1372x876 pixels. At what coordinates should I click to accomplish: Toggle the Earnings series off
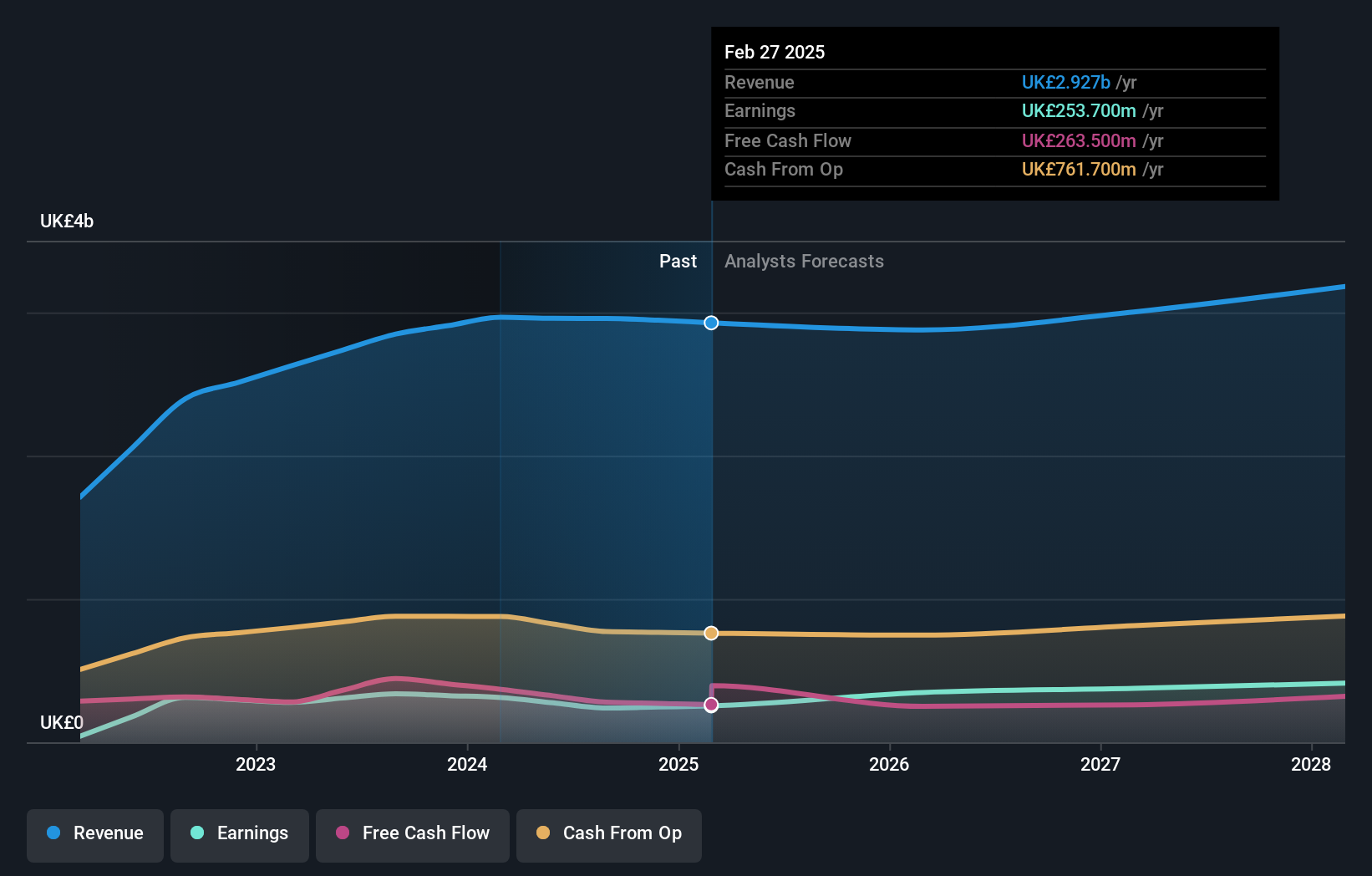point(239,833)
